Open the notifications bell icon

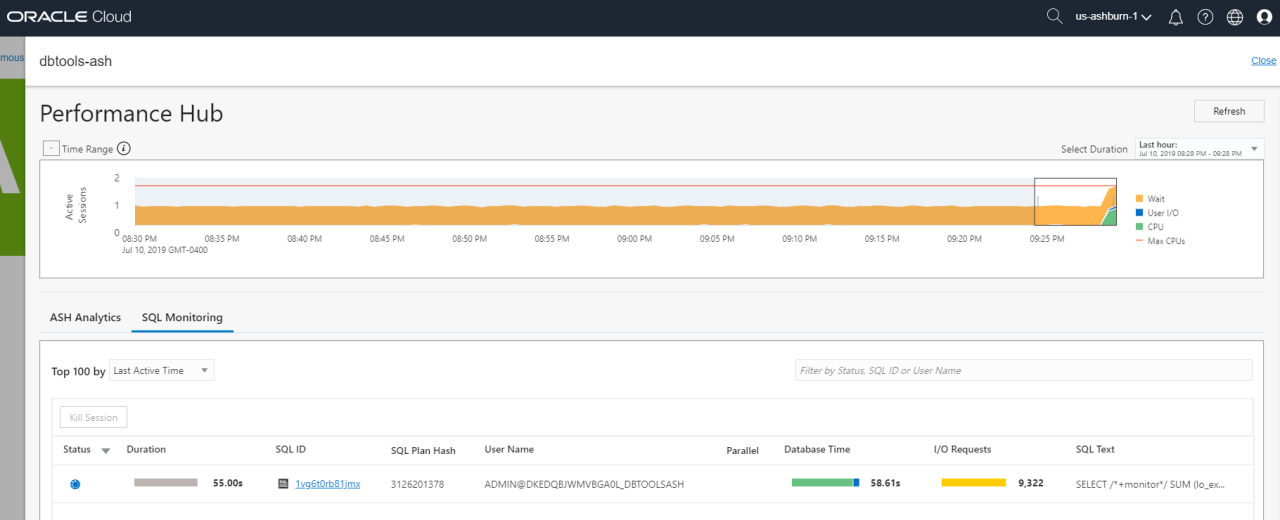[1176, 17]
